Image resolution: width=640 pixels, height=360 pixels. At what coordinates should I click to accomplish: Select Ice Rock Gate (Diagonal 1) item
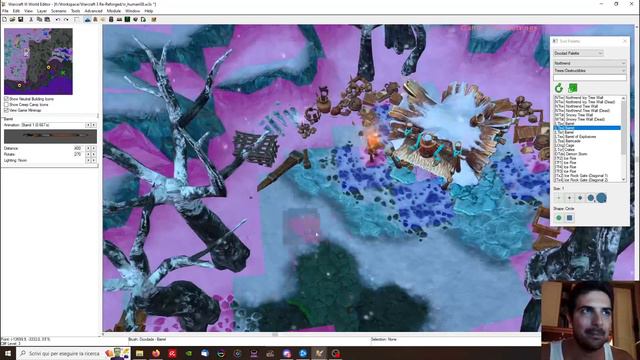[587, 176]
